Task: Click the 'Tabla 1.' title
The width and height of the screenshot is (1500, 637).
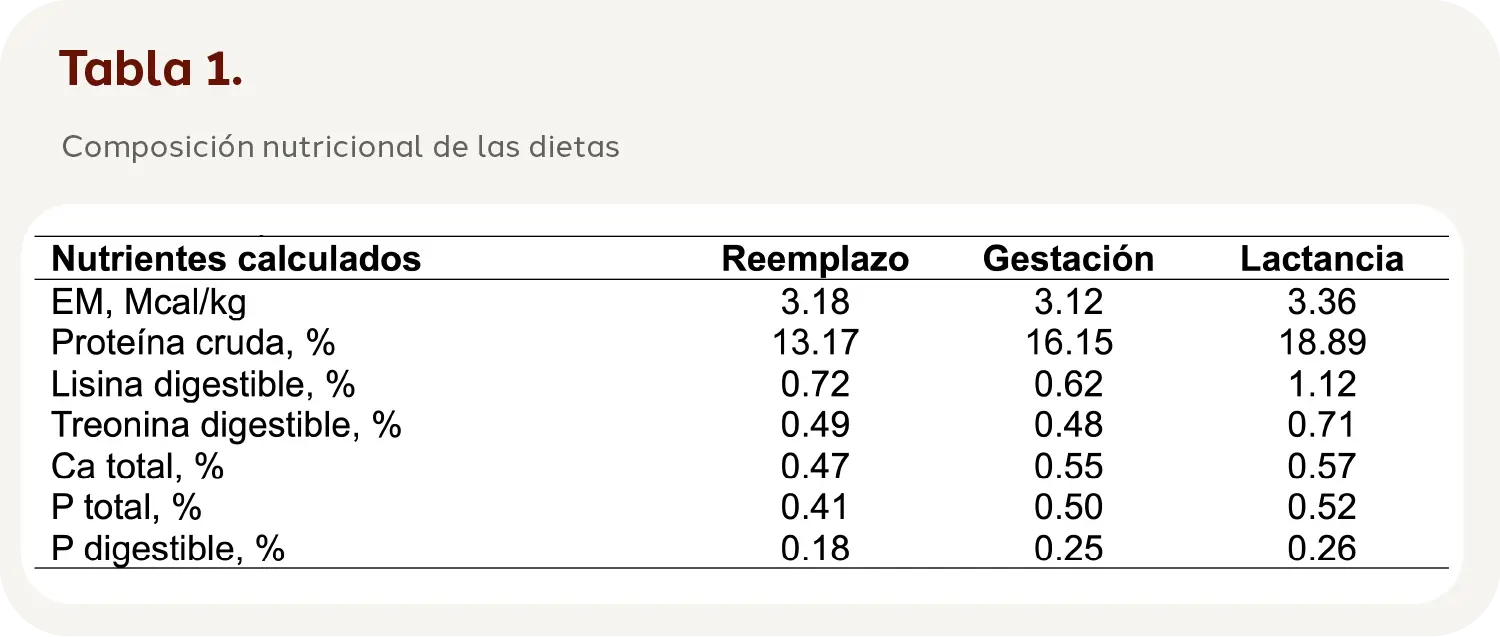Action: [151, 68]
